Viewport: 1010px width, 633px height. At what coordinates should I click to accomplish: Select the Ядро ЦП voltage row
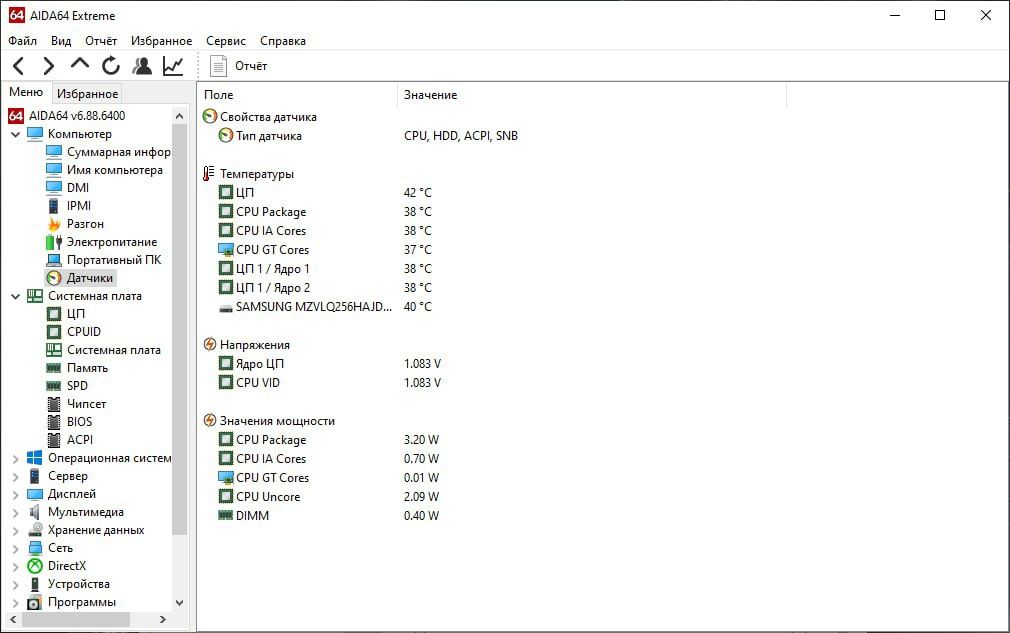coord(329,364)
